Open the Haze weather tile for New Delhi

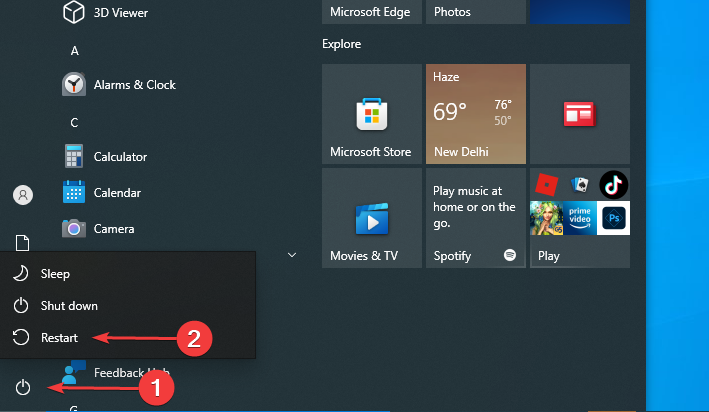(x=476, y=114)
